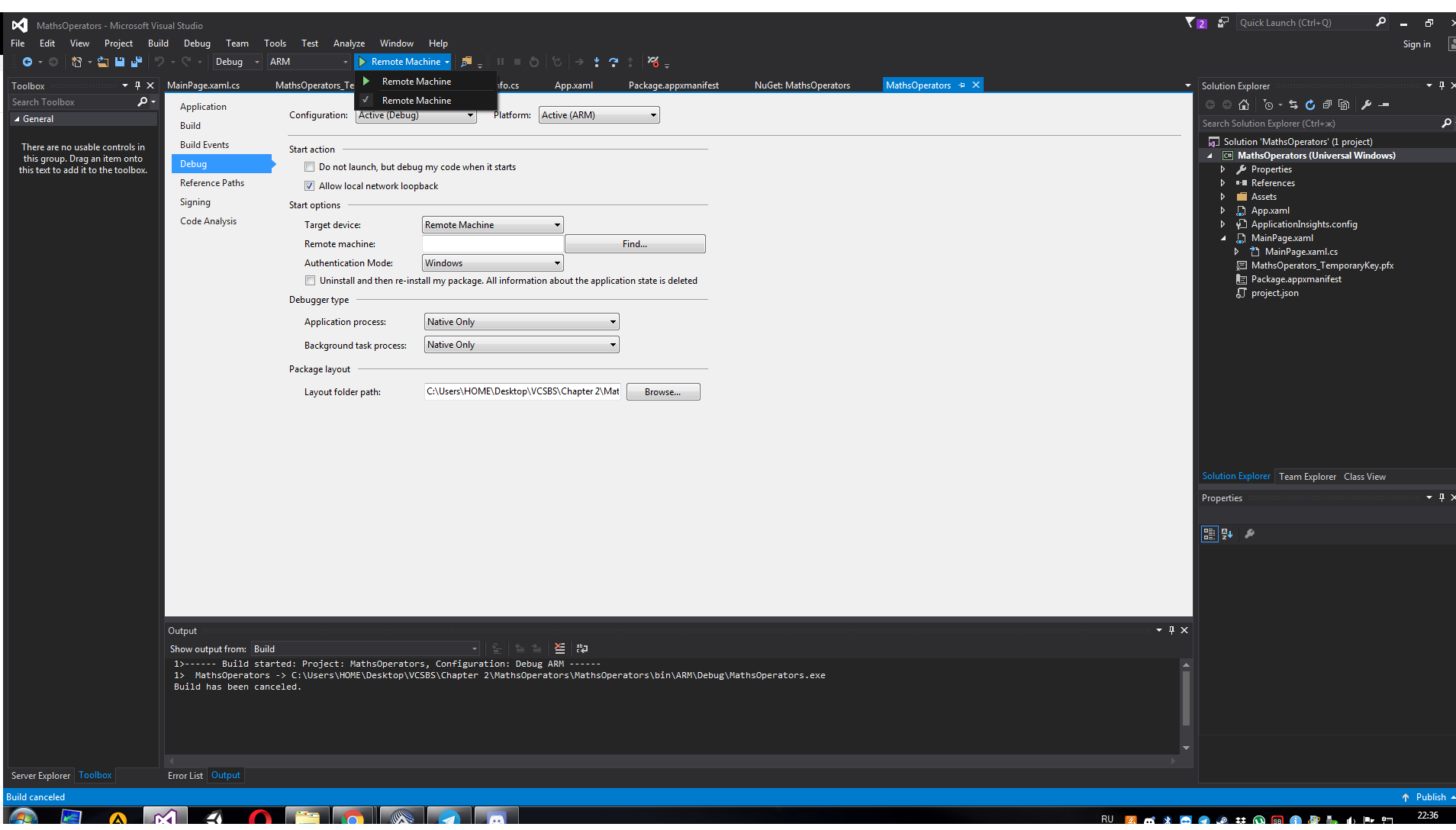This screenshot has height=830, width=1456.
Task: Open the Debug menu
Action: pos(197,43)
